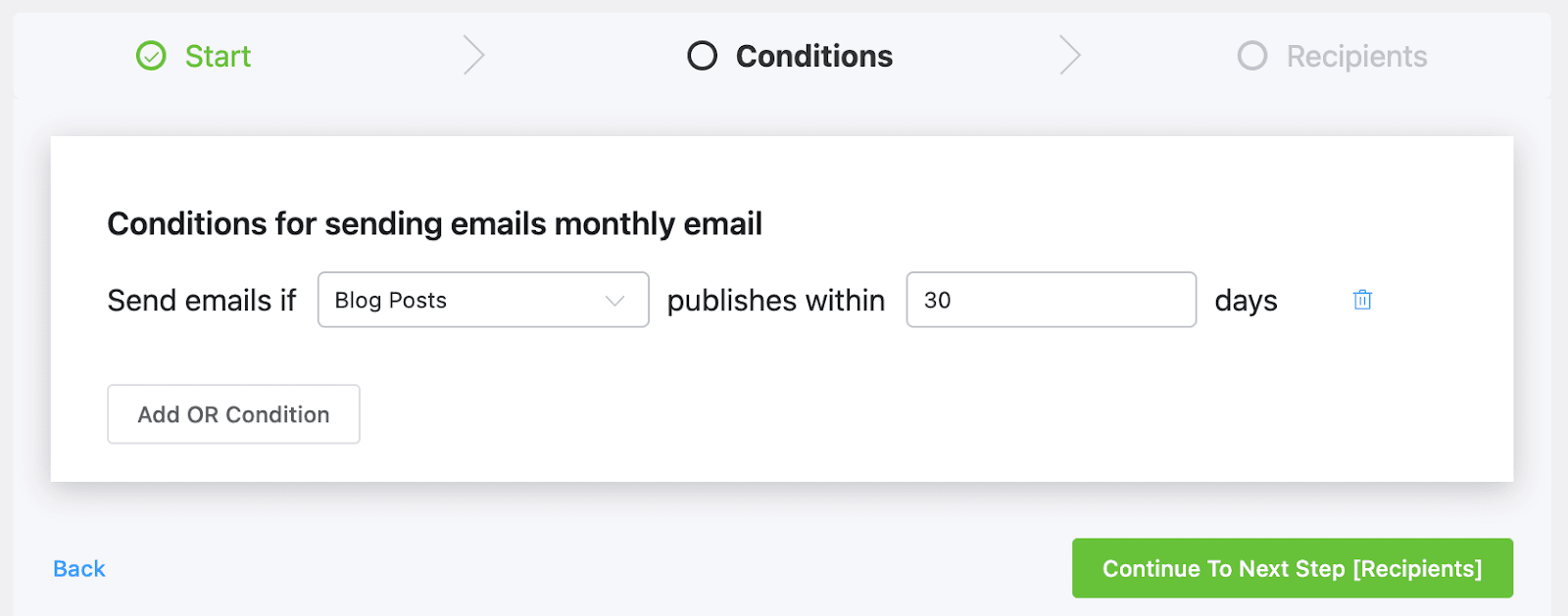Click the arrow between Conditions and Recipients
The image size is (1568, 616).
[x=1069, y=56]
